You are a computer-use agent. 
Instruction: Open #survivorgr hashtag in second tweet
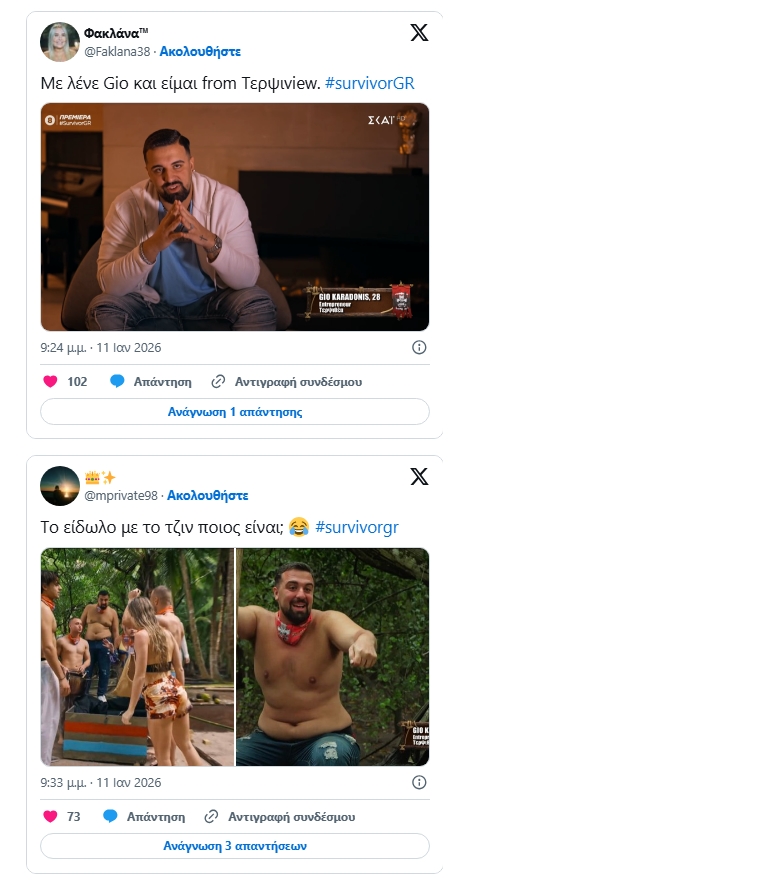[356, 527]
